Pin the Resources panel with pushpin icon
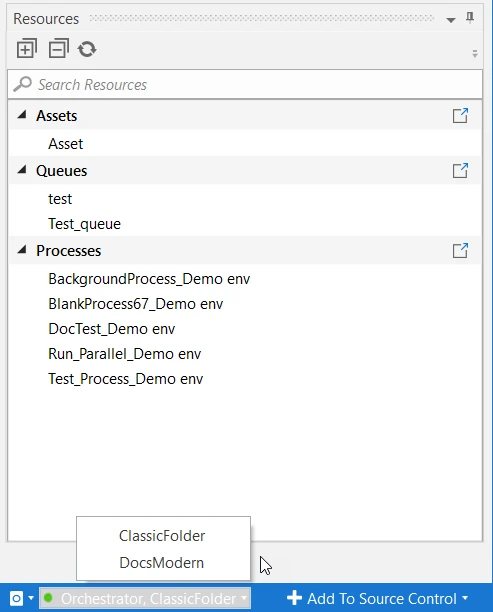 pyautogui.click(x=470, y=18)
